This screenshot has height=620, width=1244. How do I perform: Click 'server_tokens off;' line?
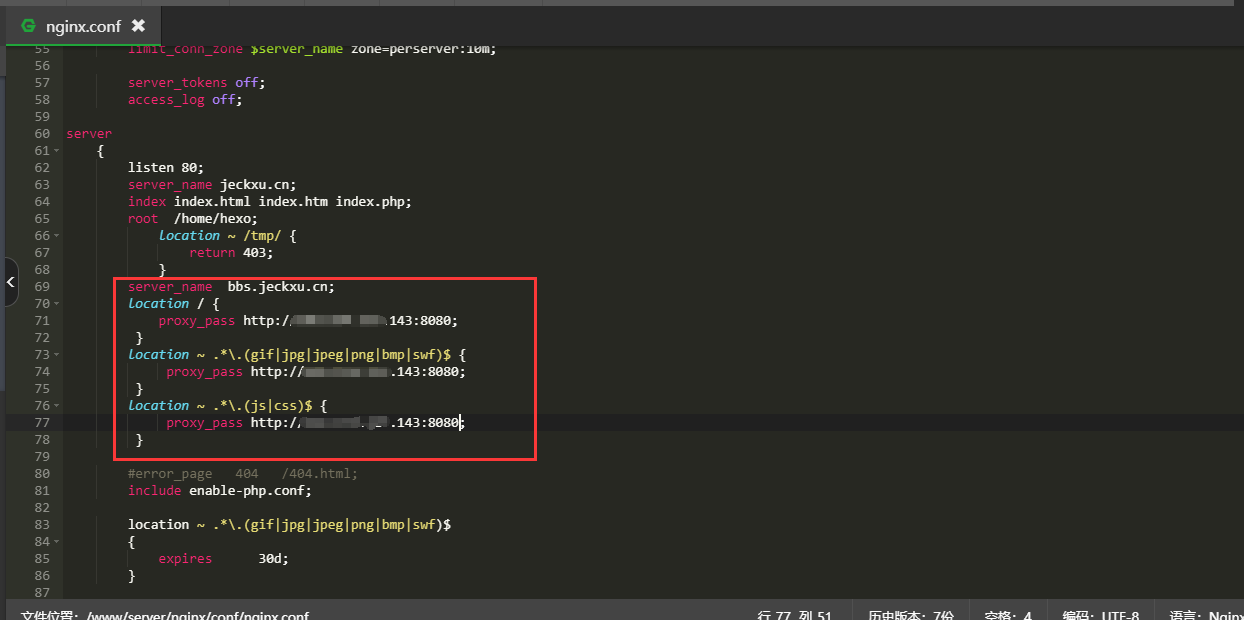tap(197, 82)
